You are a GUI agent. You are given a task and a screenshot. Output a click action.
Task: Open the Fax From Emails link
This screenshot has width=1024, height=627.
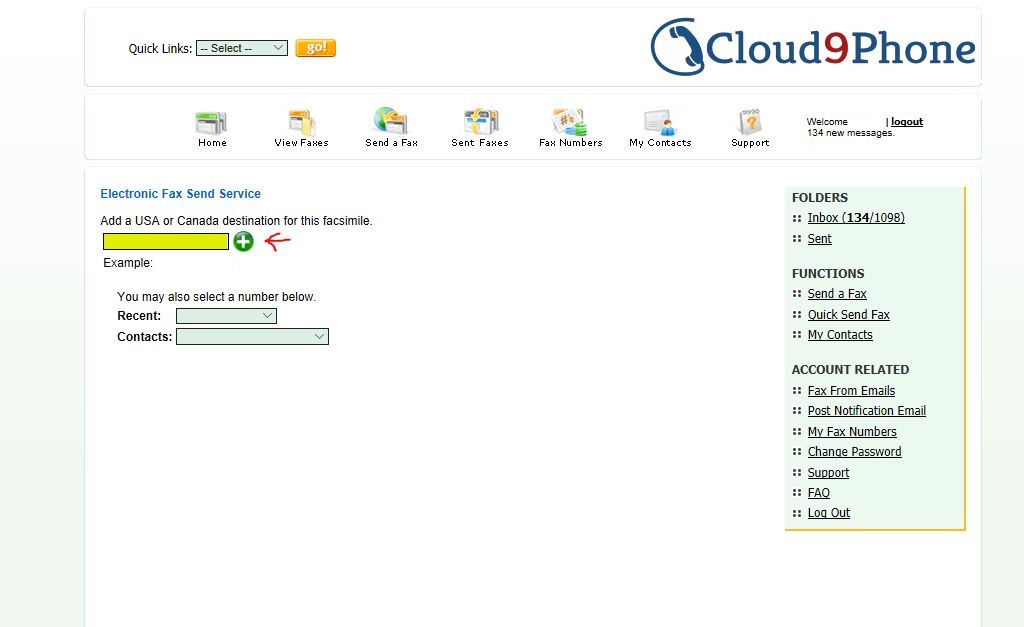click(851, 391)
